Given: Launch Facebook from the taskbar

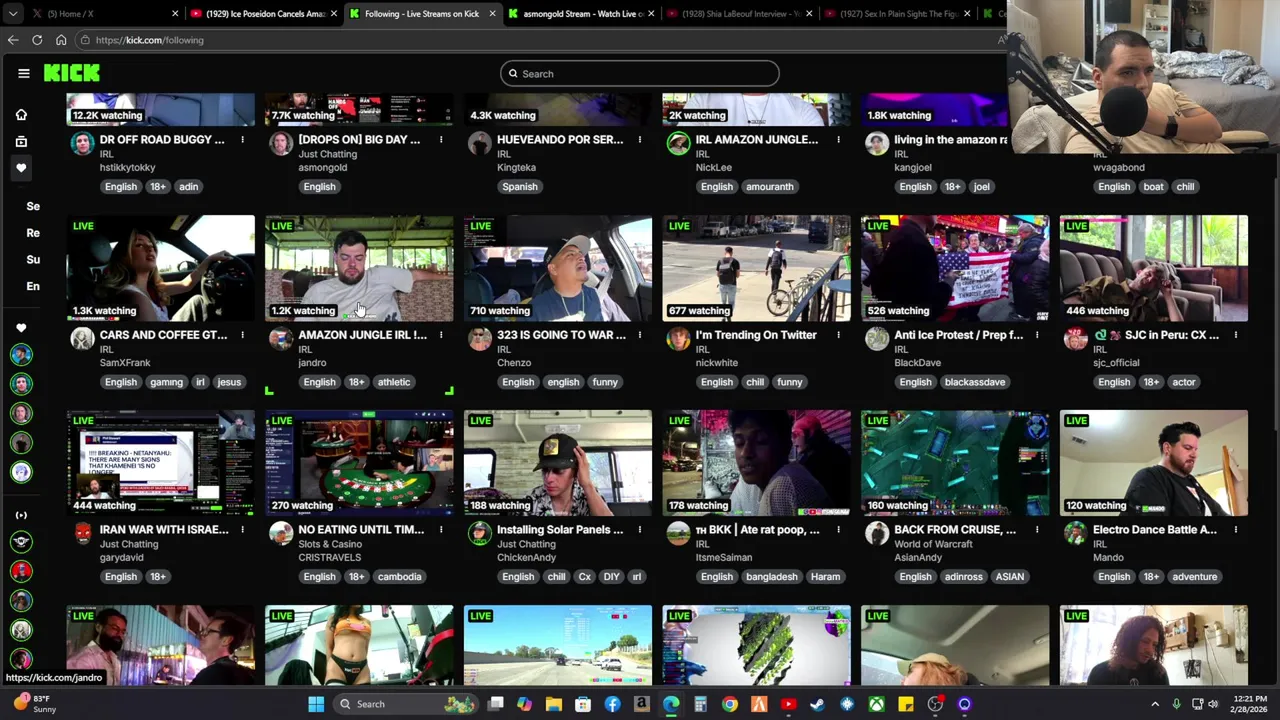Looking at the screenshot, I should coord(612,704).
